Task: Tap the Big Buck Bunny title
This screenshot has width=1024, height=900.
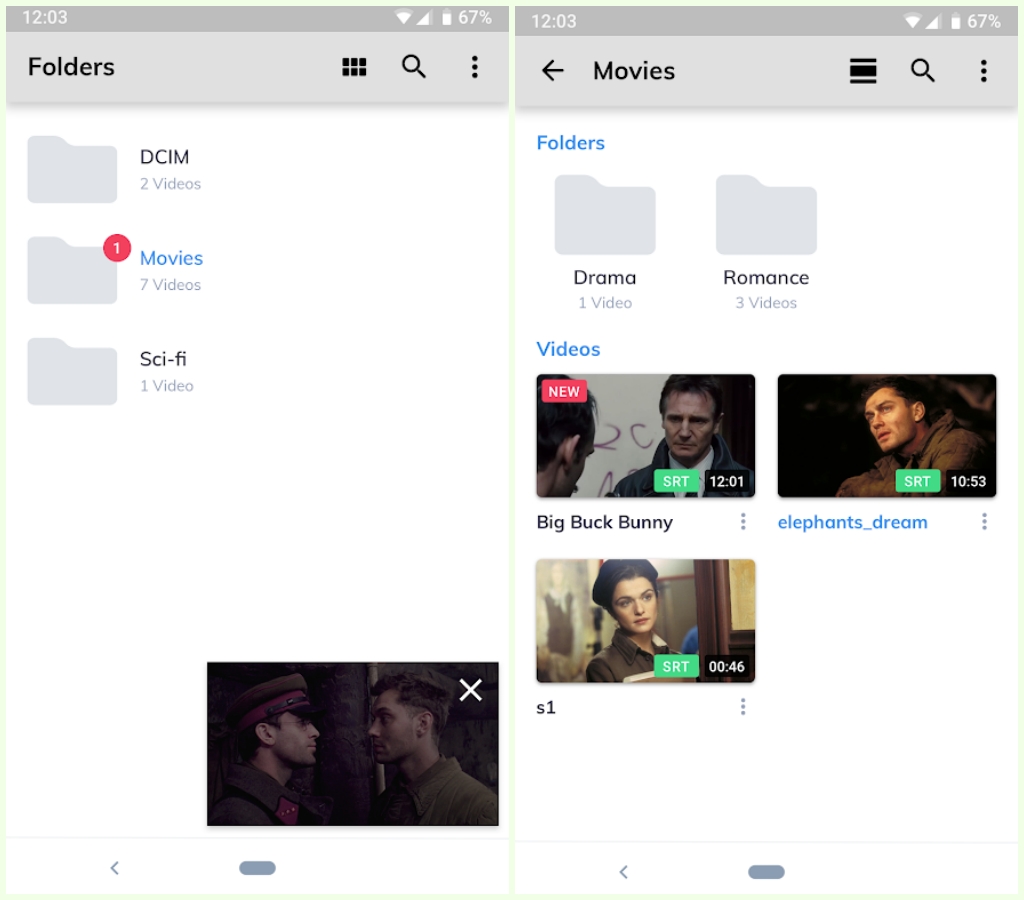Action: [x=605, y=522]
